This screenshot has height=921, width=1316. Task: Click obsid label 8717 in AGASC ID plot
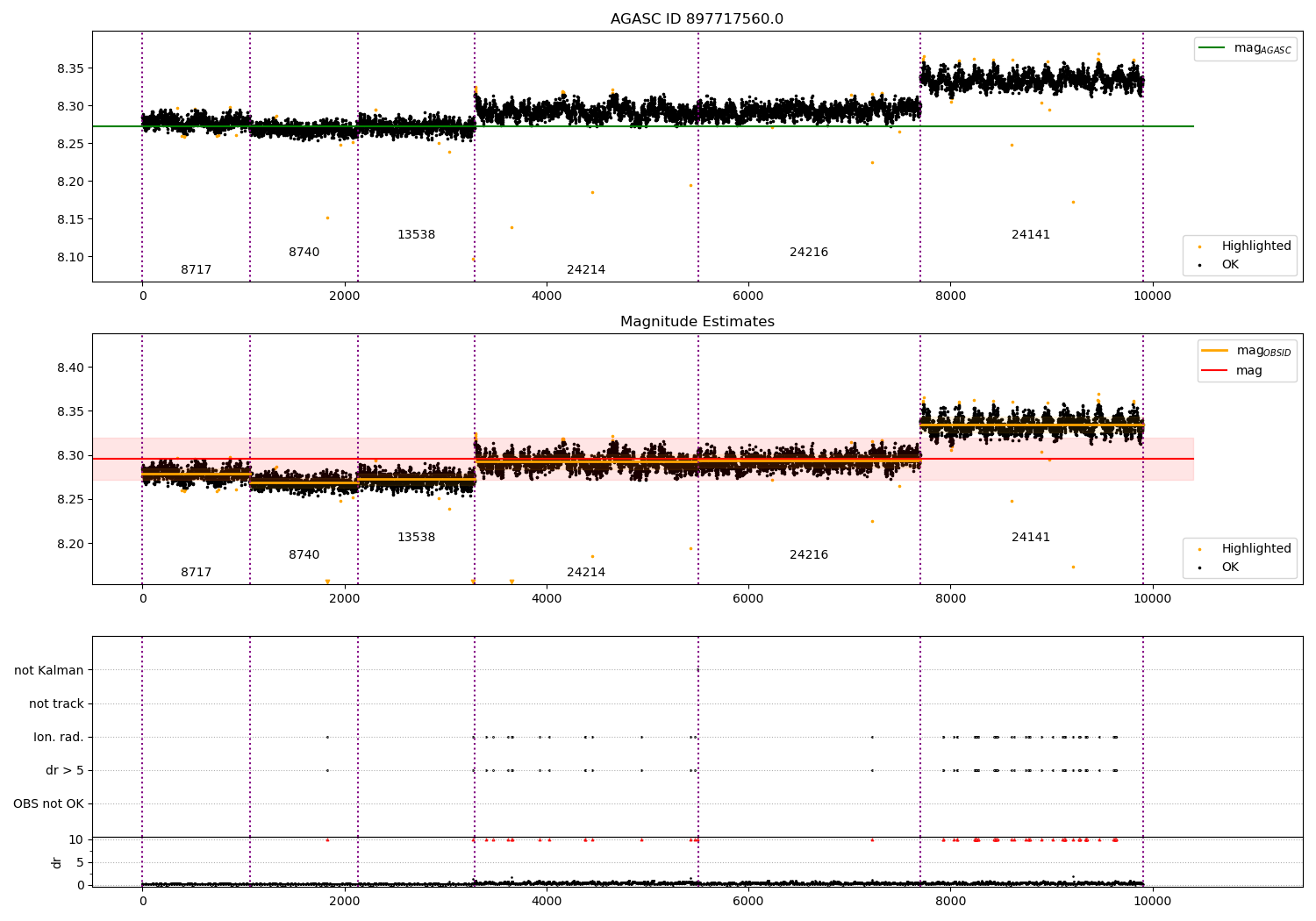197,270
